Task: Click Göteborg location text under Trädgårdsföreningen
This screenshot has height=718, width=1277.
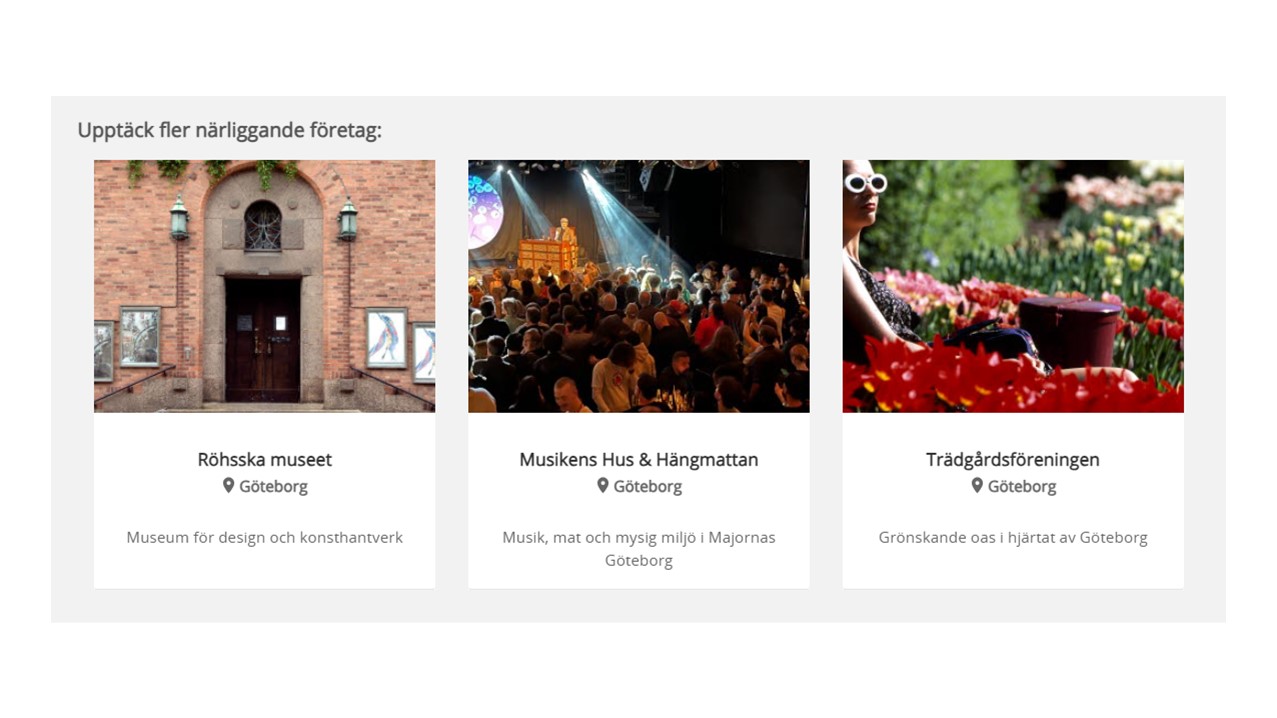Action: [x=1022, y=487]
